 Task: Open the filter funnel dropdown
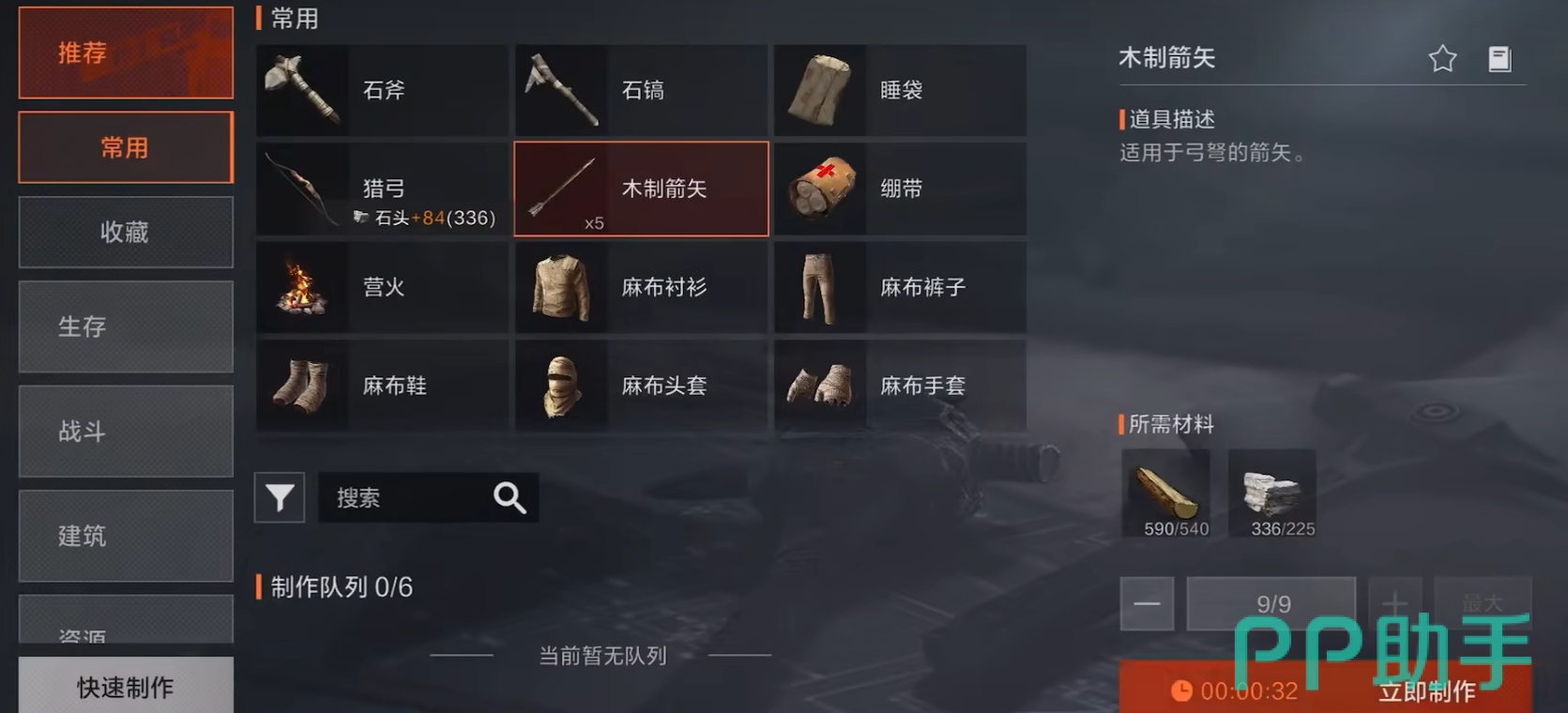pyautogui.click(x=280, y=497)
